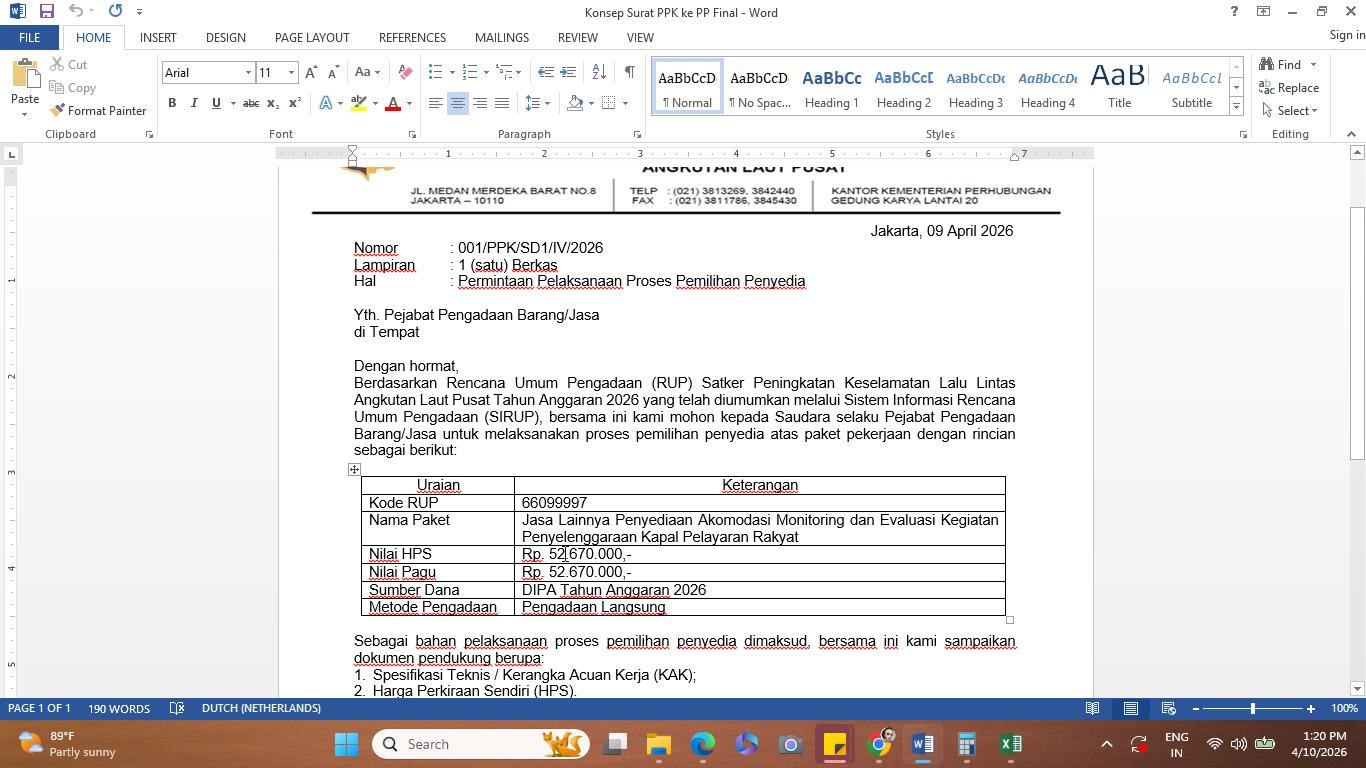Switch to the REFERENCES tab
Screen dimensions: 1366x768
(x=412, y=37)
